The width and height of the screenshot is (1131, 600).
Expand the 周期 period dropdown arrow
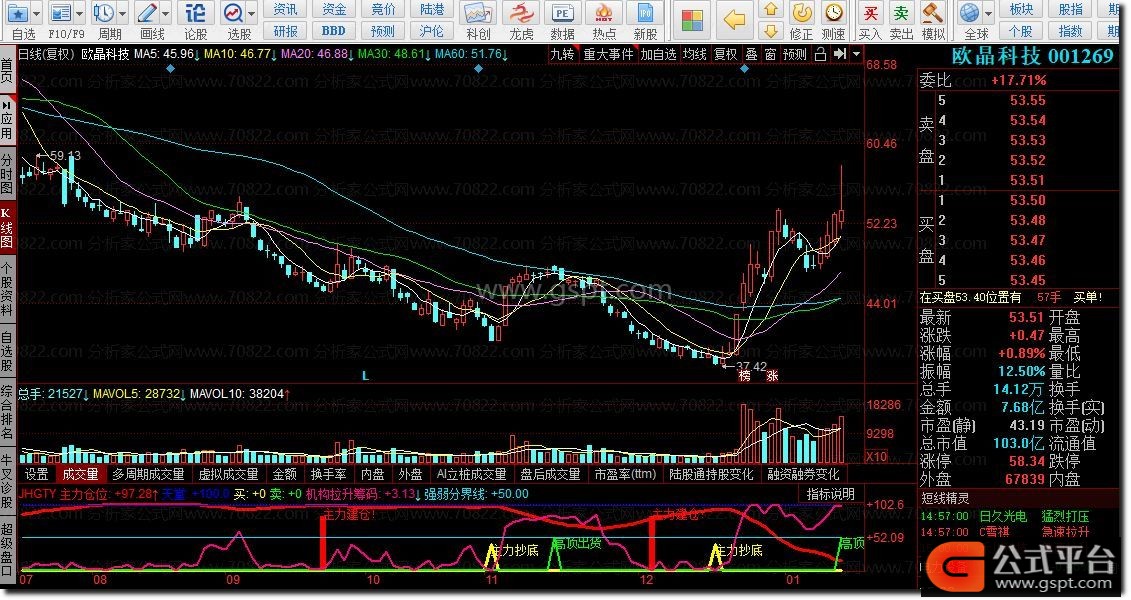123,13
